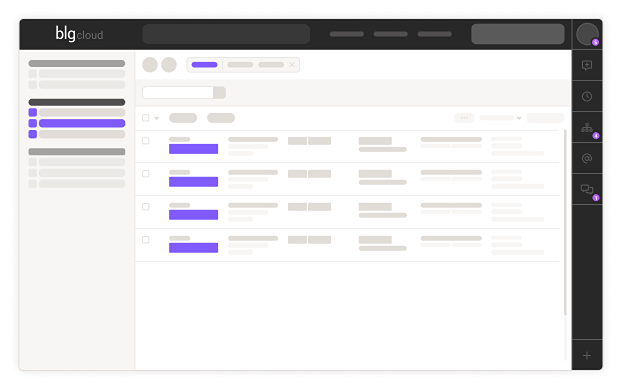Screen dimensions: 622x389
Task: Toggle the select-all checkbox in table header
Action: tap(146, 118)
